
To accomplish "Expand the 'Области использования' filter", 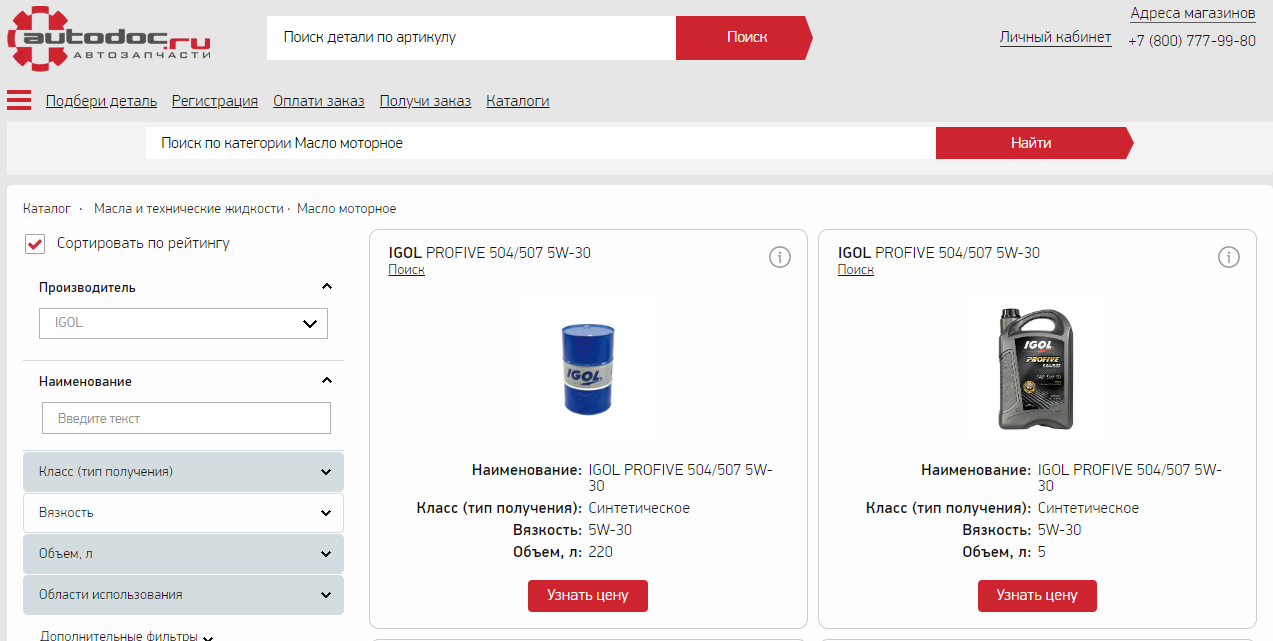I will point(183,594).
